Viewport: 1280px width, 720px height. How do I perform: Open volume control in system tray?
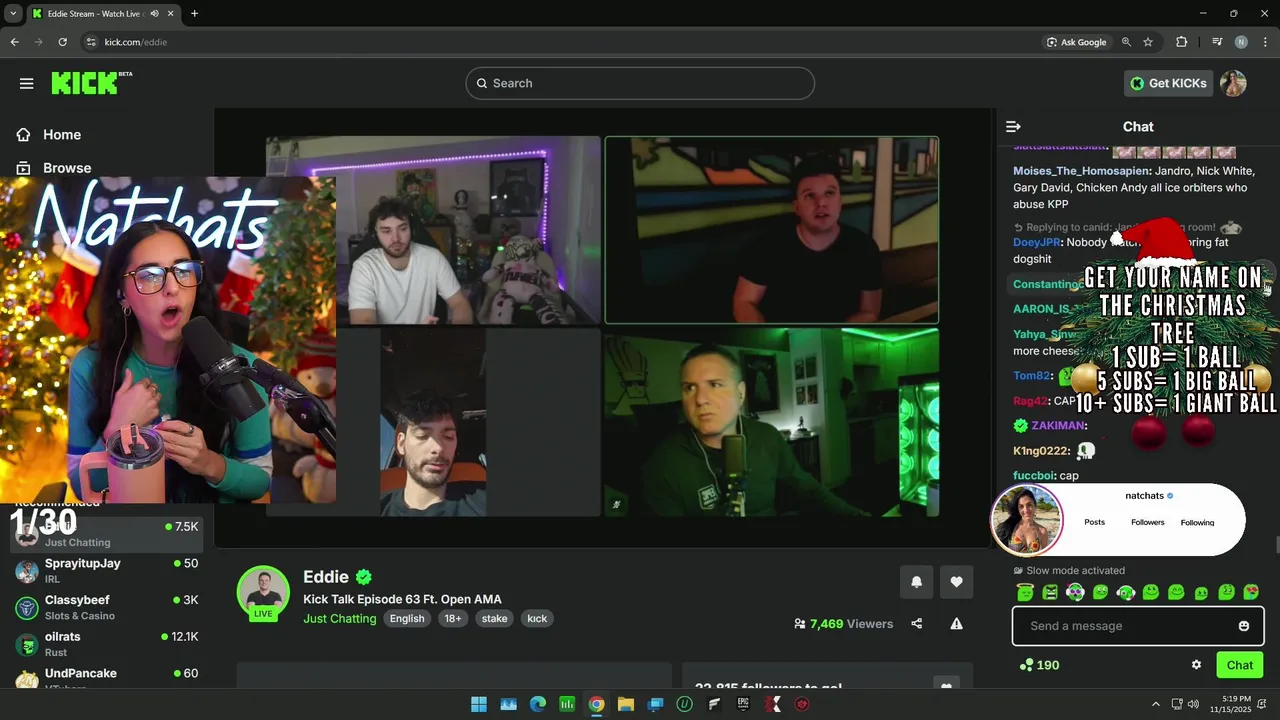pos(1195,704)
